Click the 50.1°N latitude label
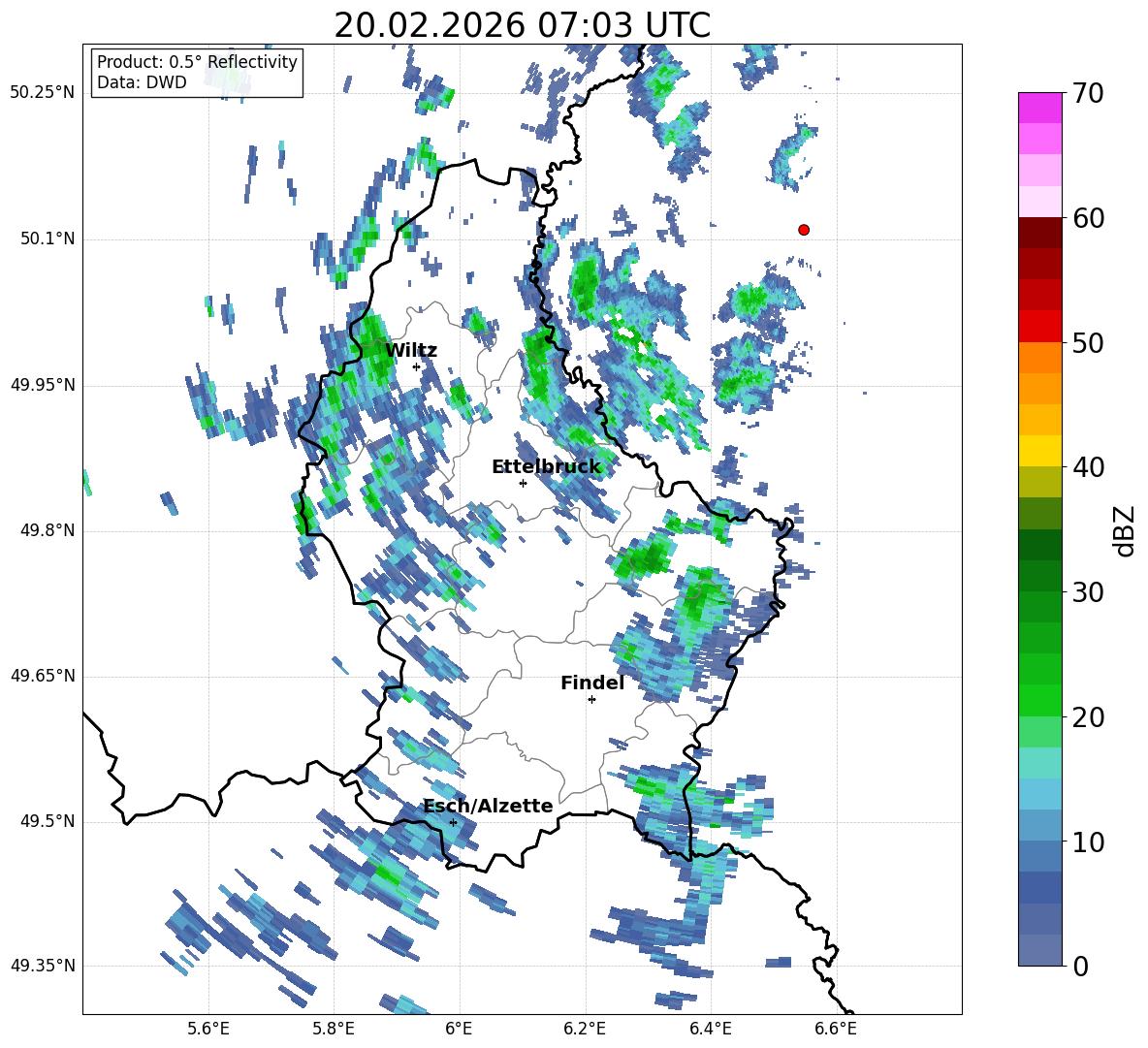This screenshot has width=1148, height=1048. 48,239
